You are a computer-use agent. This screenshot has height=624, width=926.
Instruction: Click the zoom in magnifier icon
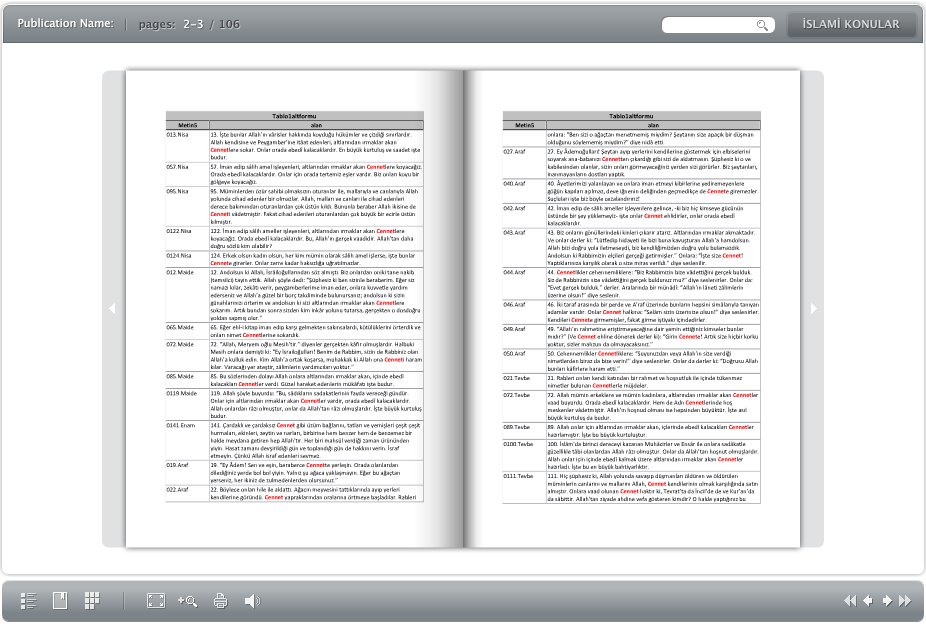tap(187, 601)
